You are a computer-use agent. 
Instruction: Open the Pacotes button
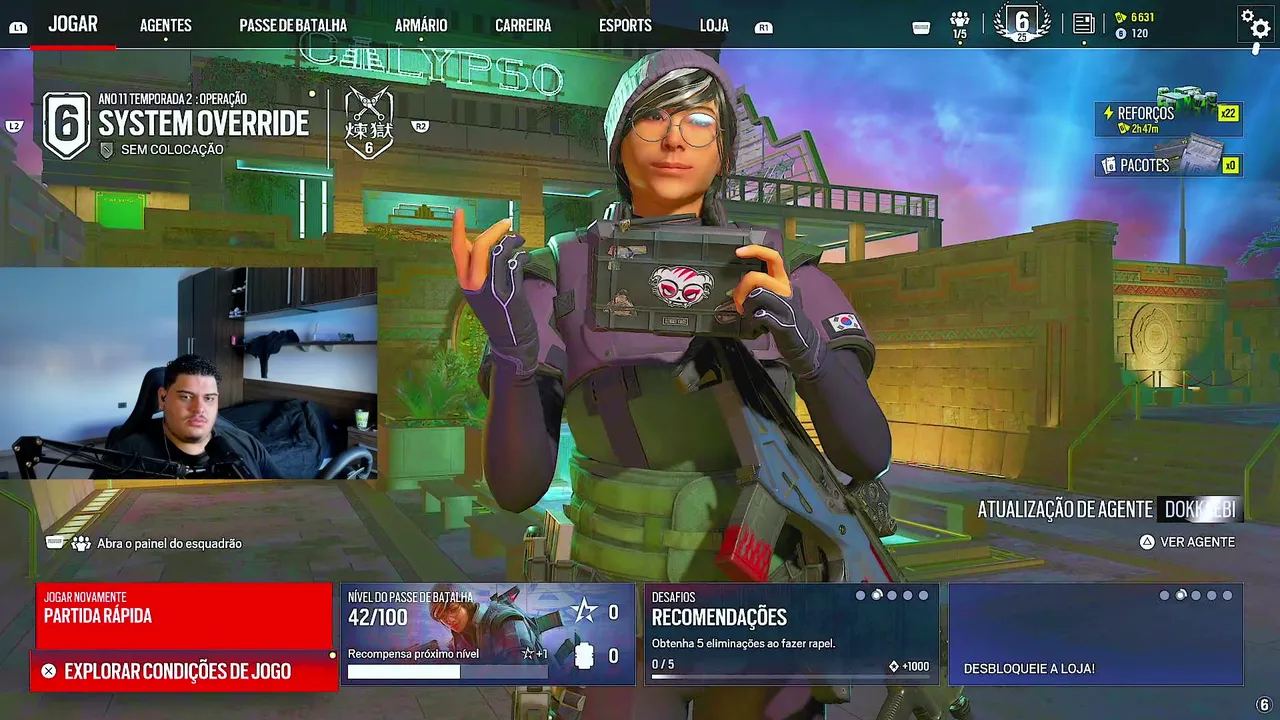click(1168, 163)
